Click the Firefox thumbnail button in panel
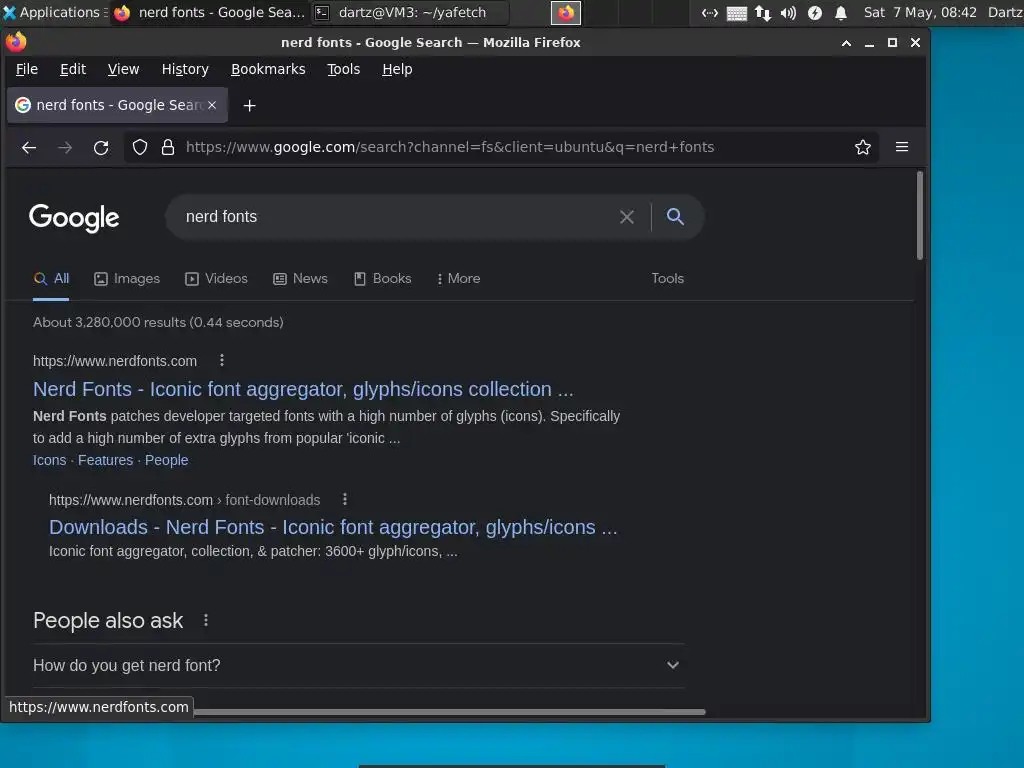Viewport: 1024px width, 768px height. click(x=566, y=12)
